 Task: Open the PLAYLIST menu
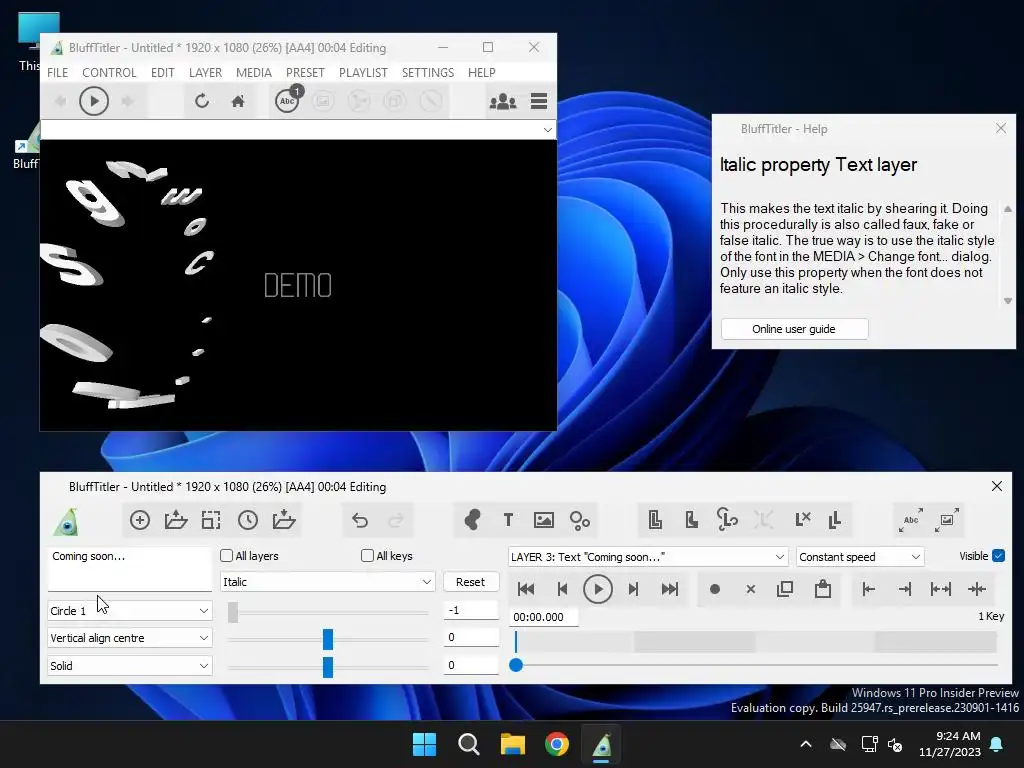tap(363, 72)
